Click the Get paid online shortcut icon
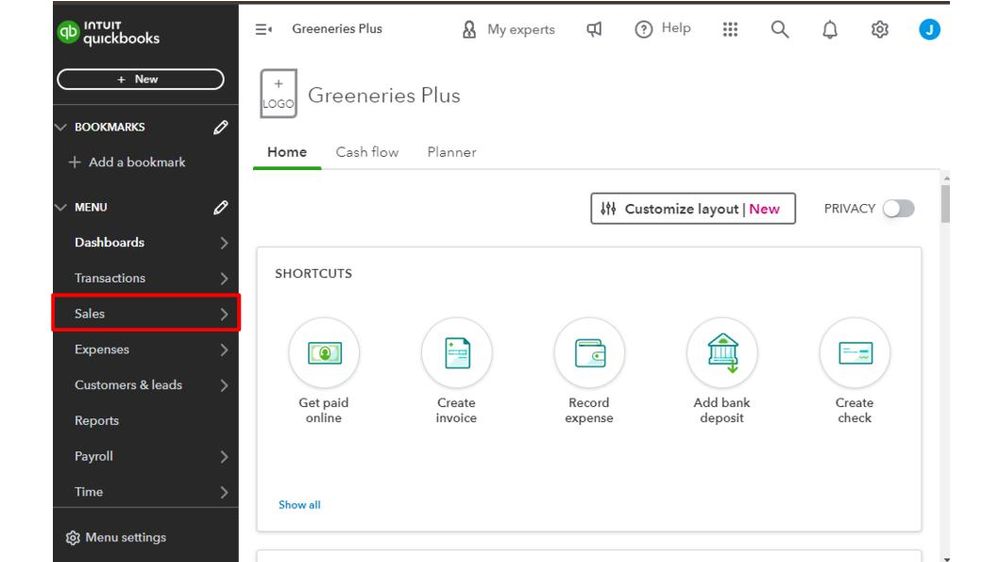The image size is (999, 562). pos(324,353)
